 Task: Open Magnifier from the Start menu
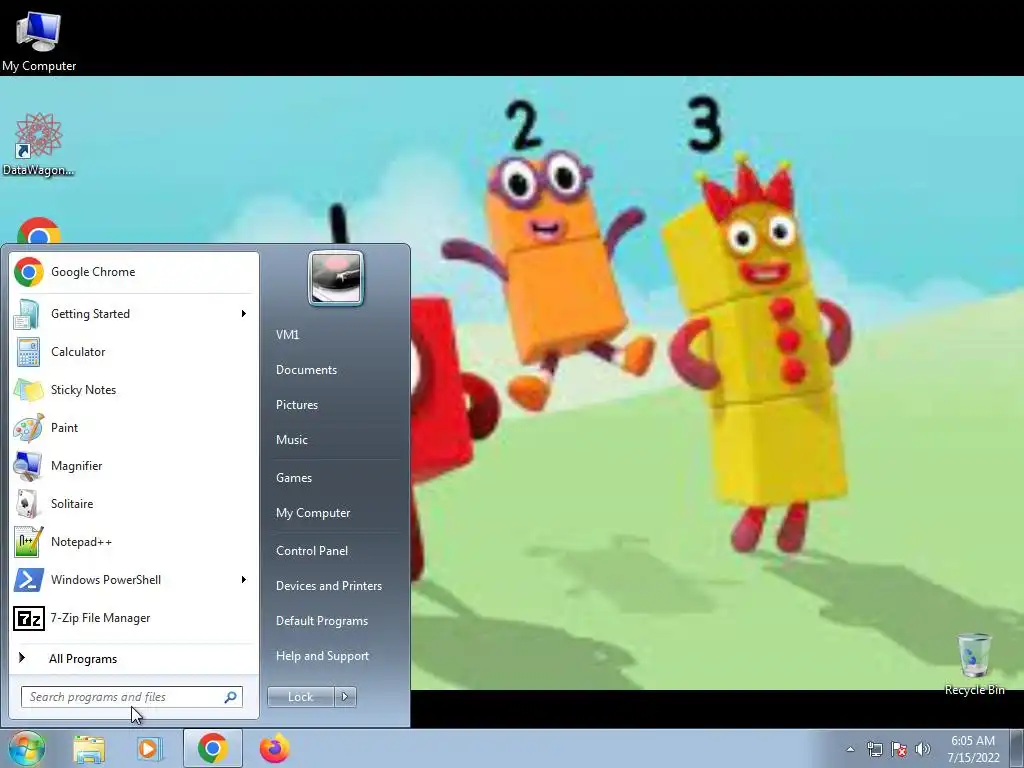pyautogui.click(x=133, y=466)
